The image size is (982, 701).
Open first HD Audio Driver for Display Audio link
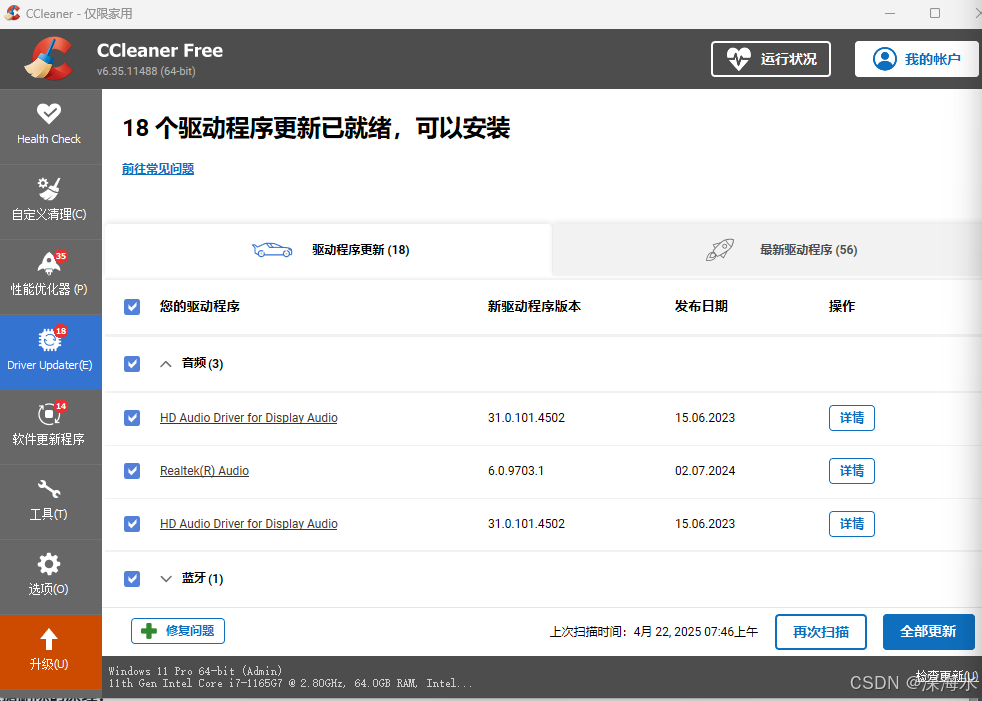click(x=249, y=418)
